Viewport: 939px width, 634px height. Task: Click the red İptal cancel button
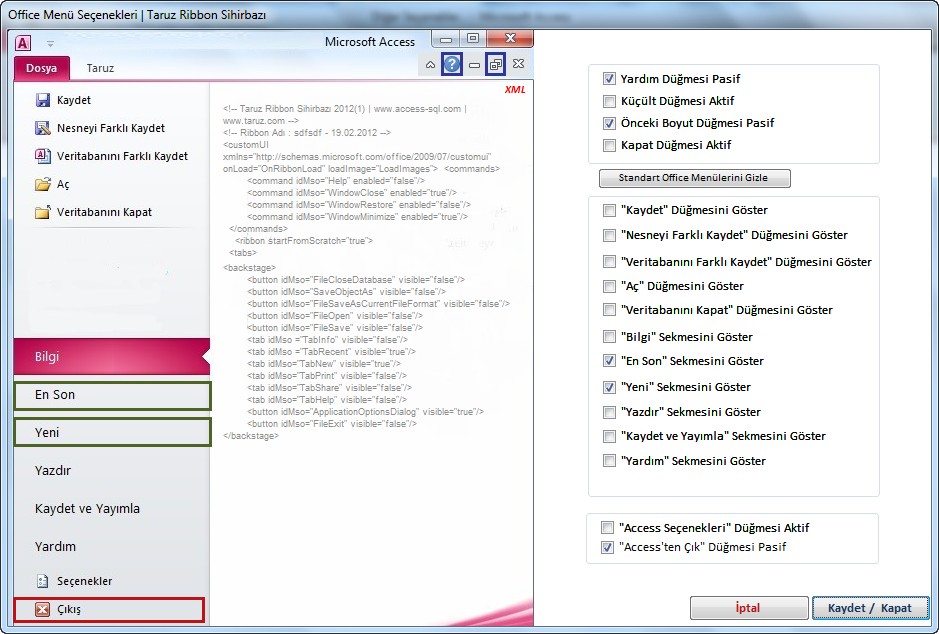748,608
